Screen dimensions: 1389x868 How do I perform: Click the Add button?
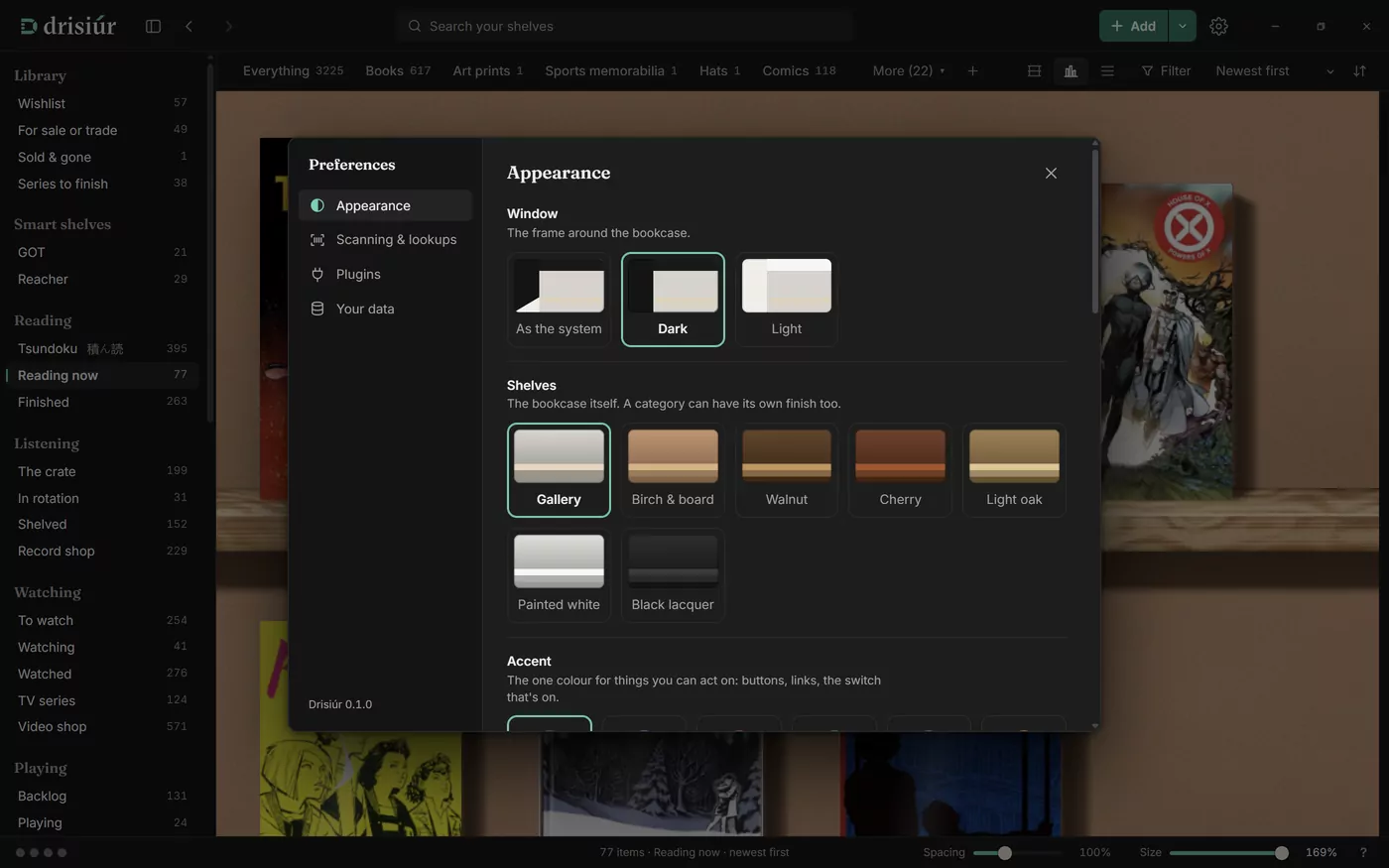1133,26
